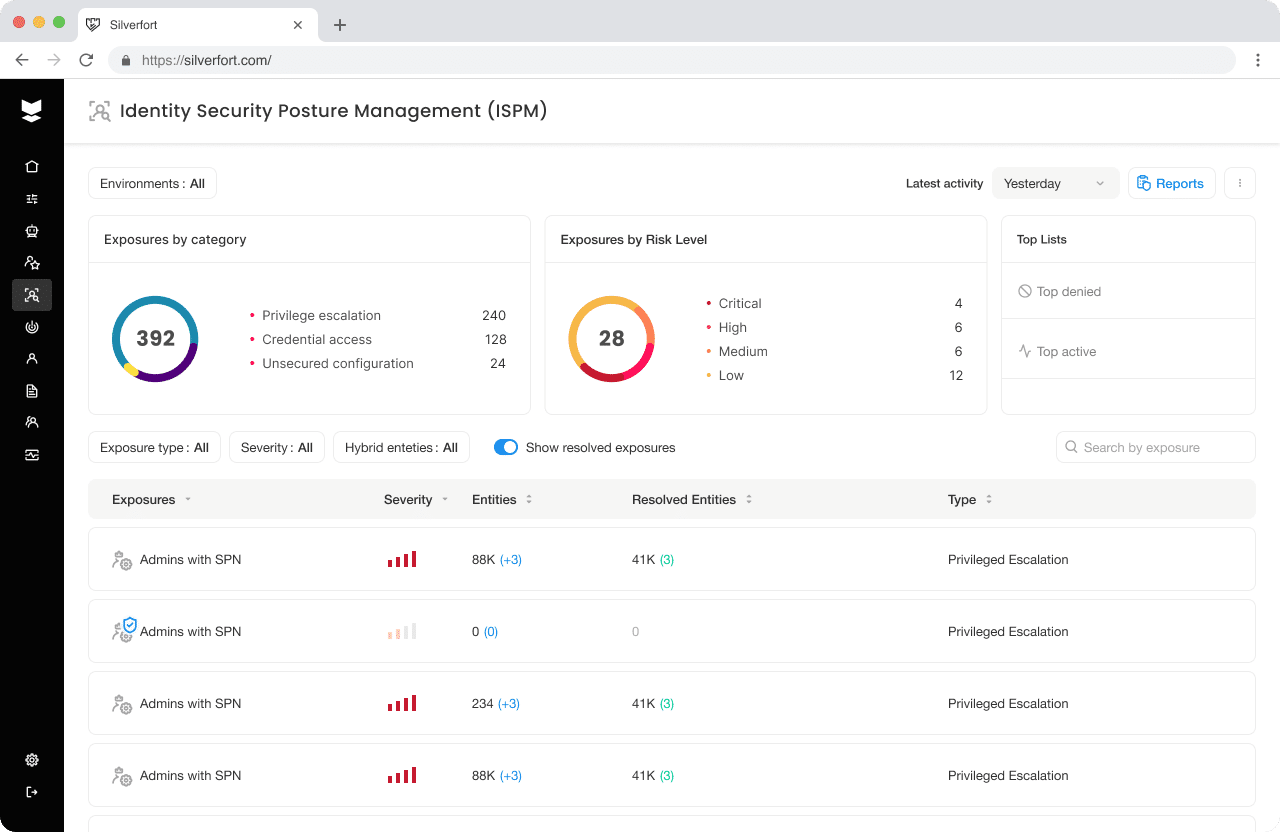The width and height of the screenshot is (1280, 832).
Task: Sort by the Resolved Entities column header
Action: pos(692,499)
